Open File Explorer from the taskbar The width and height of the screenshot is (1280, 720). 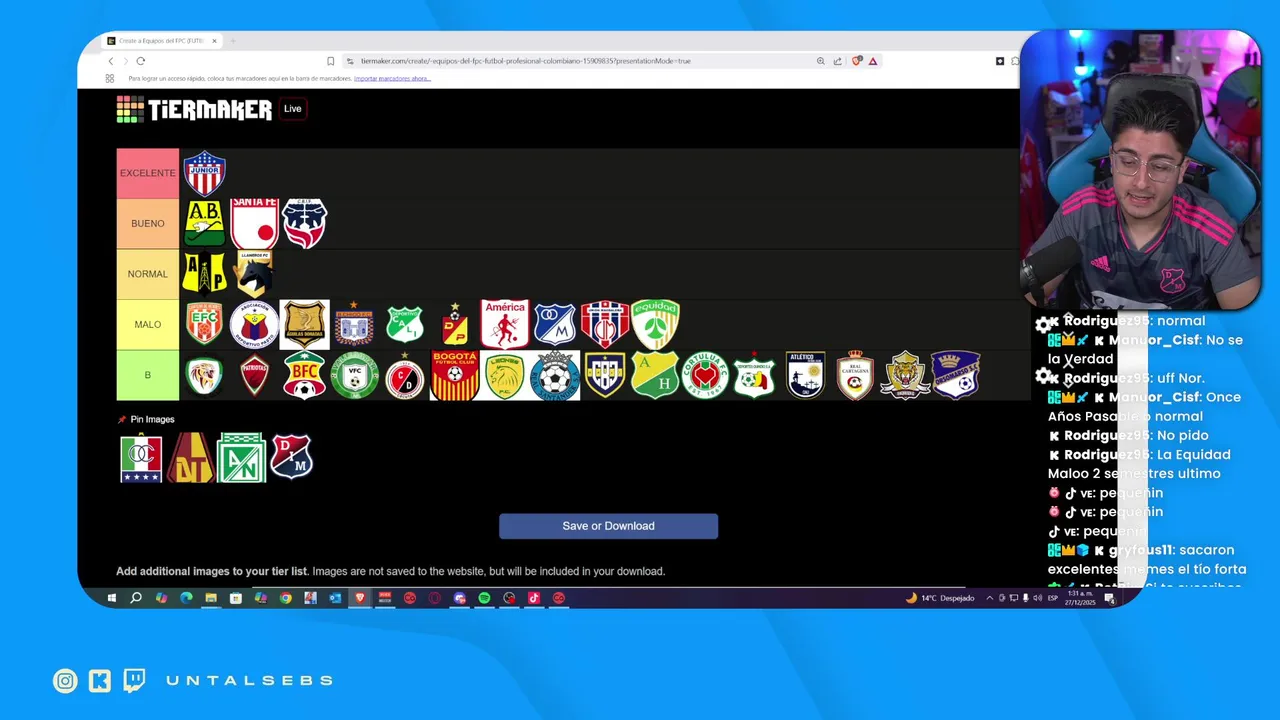point(211,598)
